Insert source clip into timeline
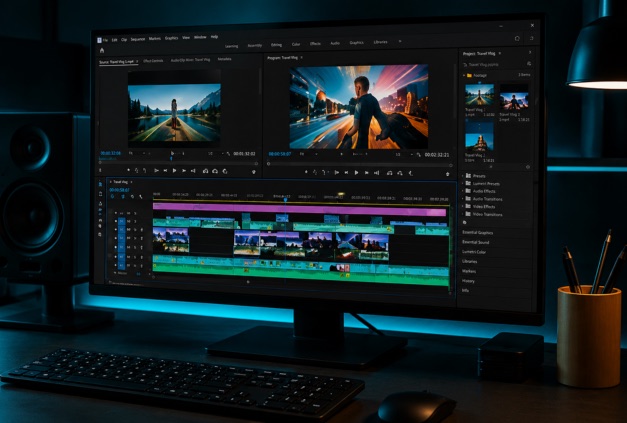627x423 pixels. coord(206,171)
